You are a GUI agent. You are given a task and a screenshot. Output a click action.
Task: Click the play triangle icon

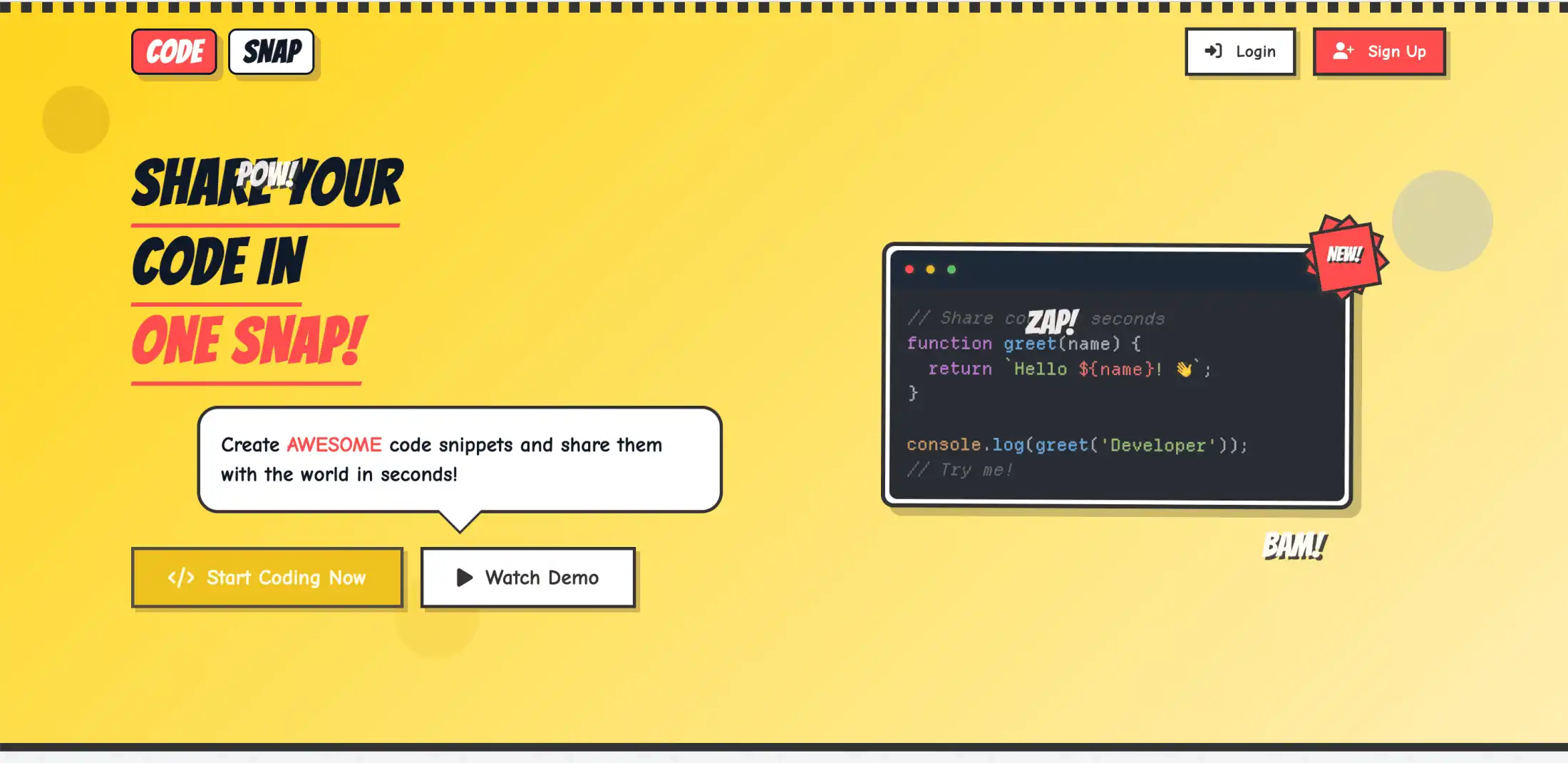point(465,578)
